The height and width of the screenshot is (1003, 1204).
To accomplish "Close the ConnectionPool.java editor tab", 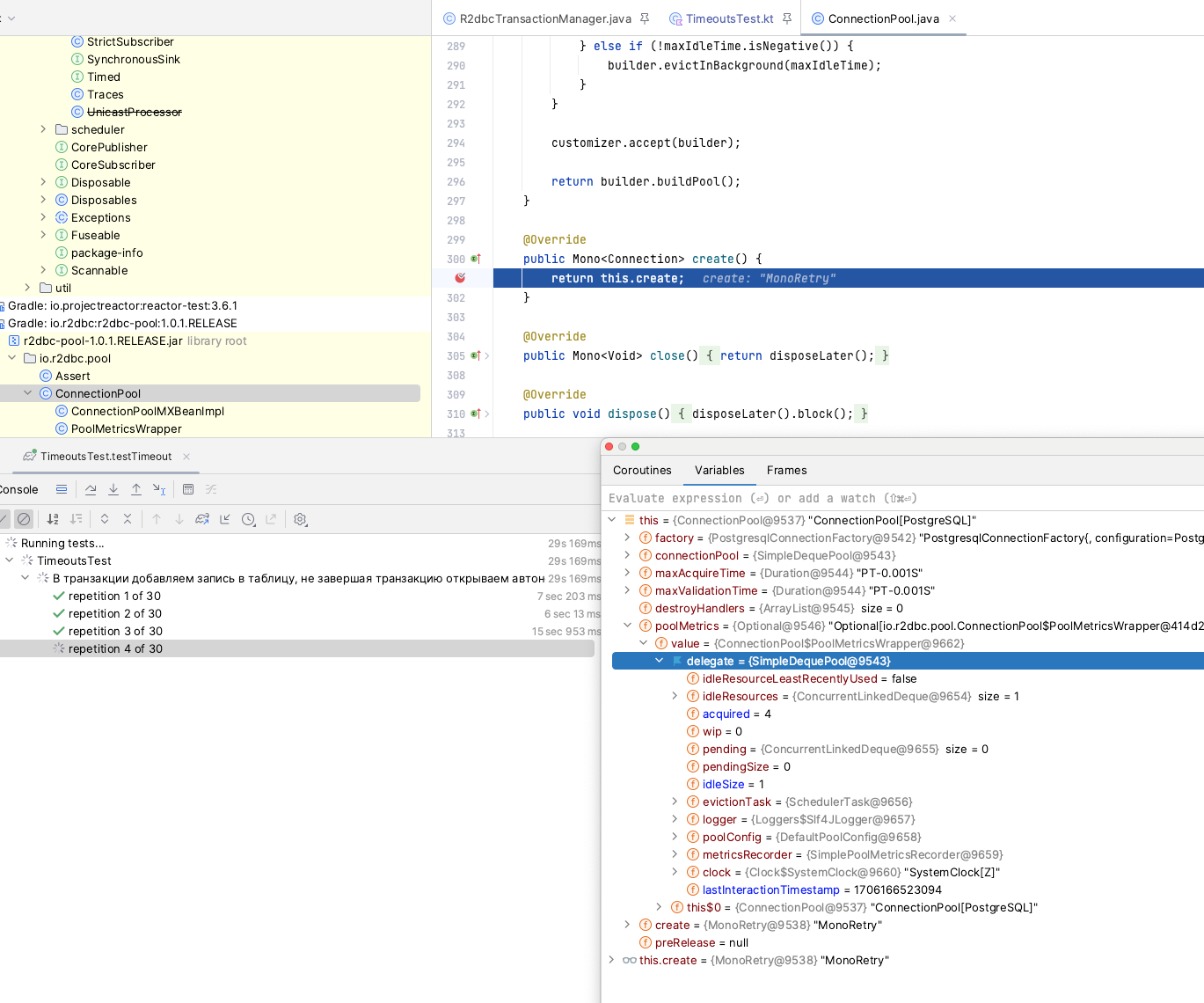I will point(952,18).
